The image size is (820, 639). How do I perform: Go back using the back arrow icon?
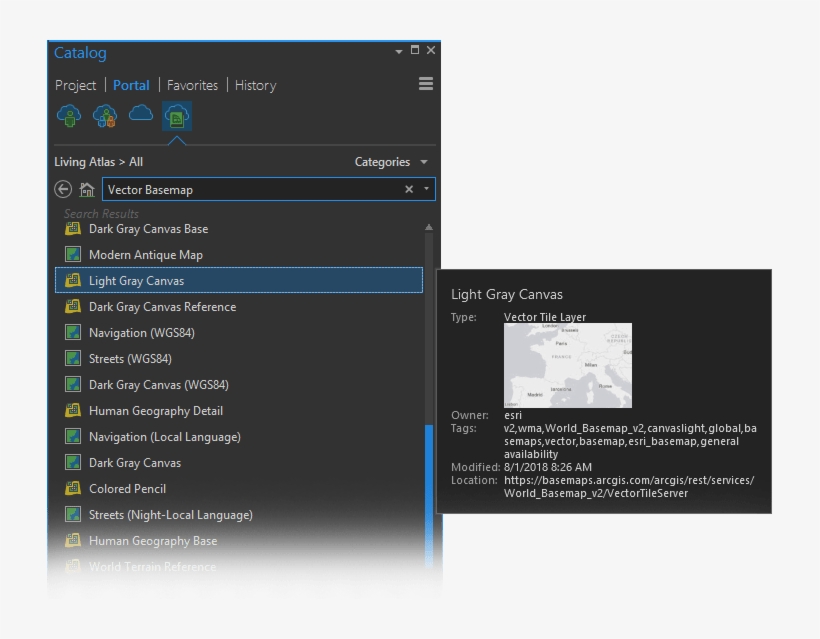[x=63, y=189]
